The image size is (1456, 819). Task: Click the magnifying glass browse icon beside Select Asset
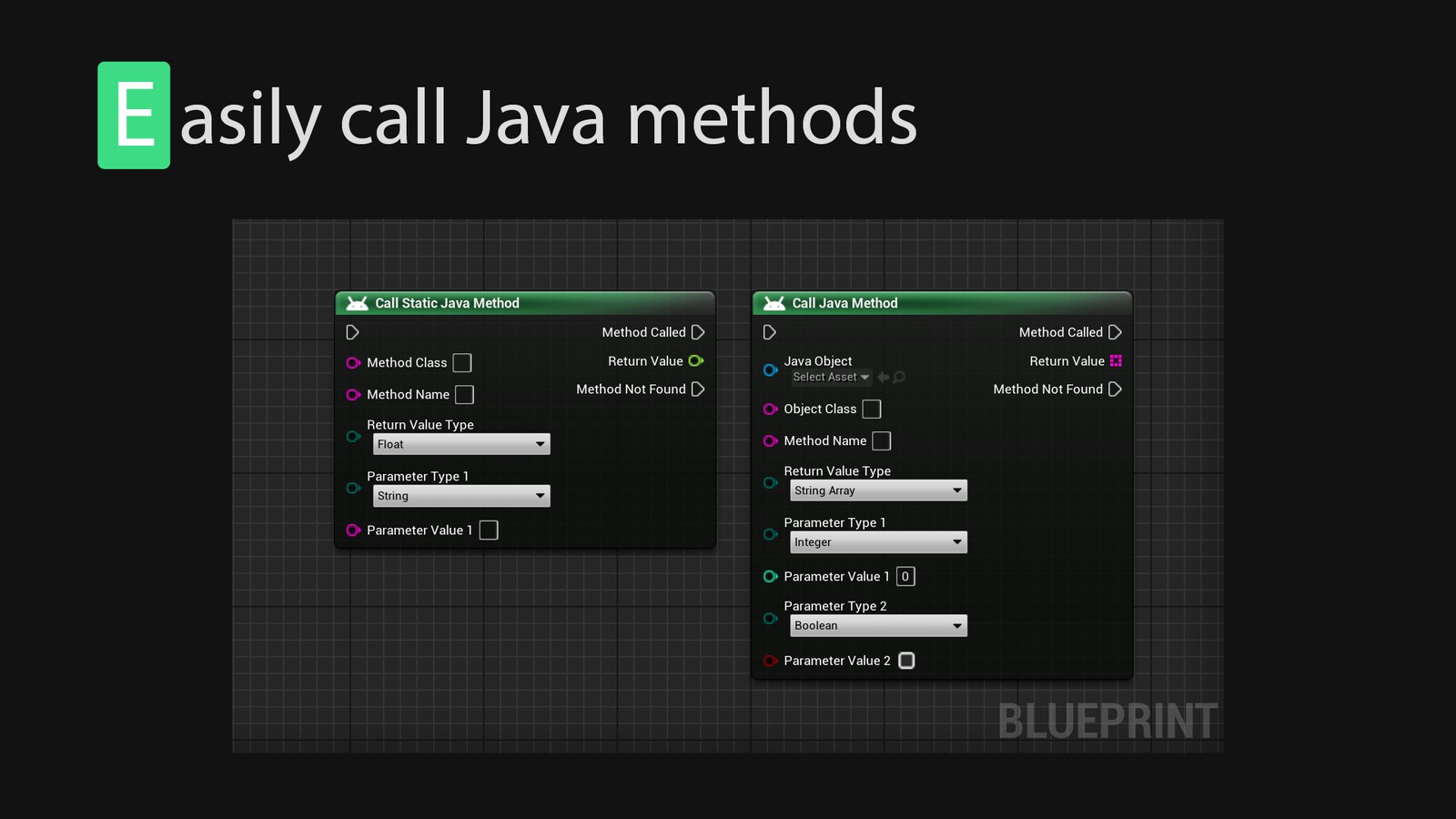pos(898,377)
